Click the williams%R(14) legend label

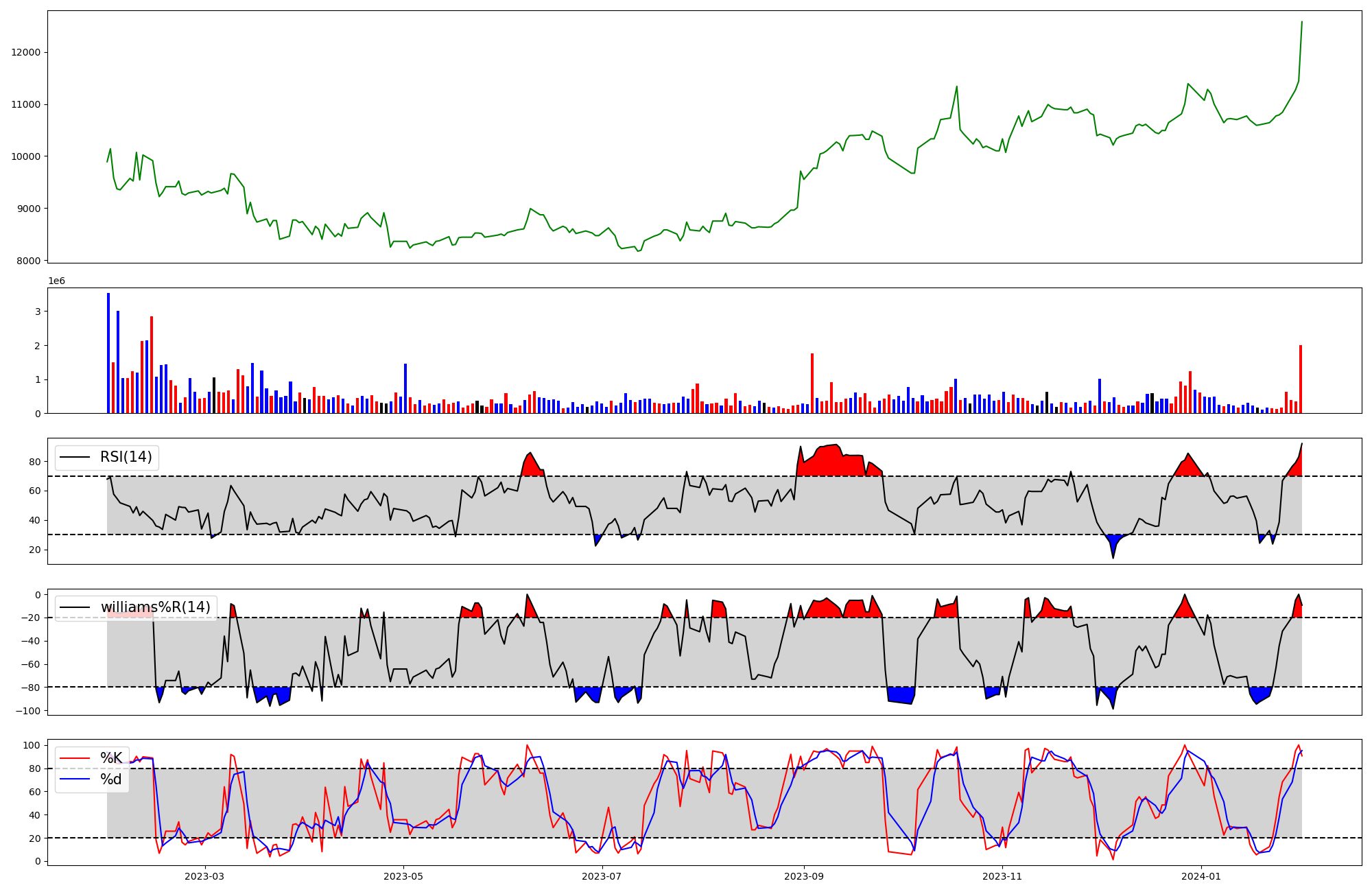[x=155, y=607]
